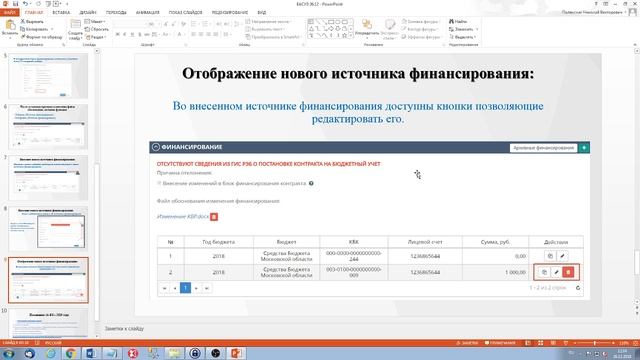Screen dimensions: 640x360
Task: Open Microsoft Word from the taskbar
Action: (91, 353)
